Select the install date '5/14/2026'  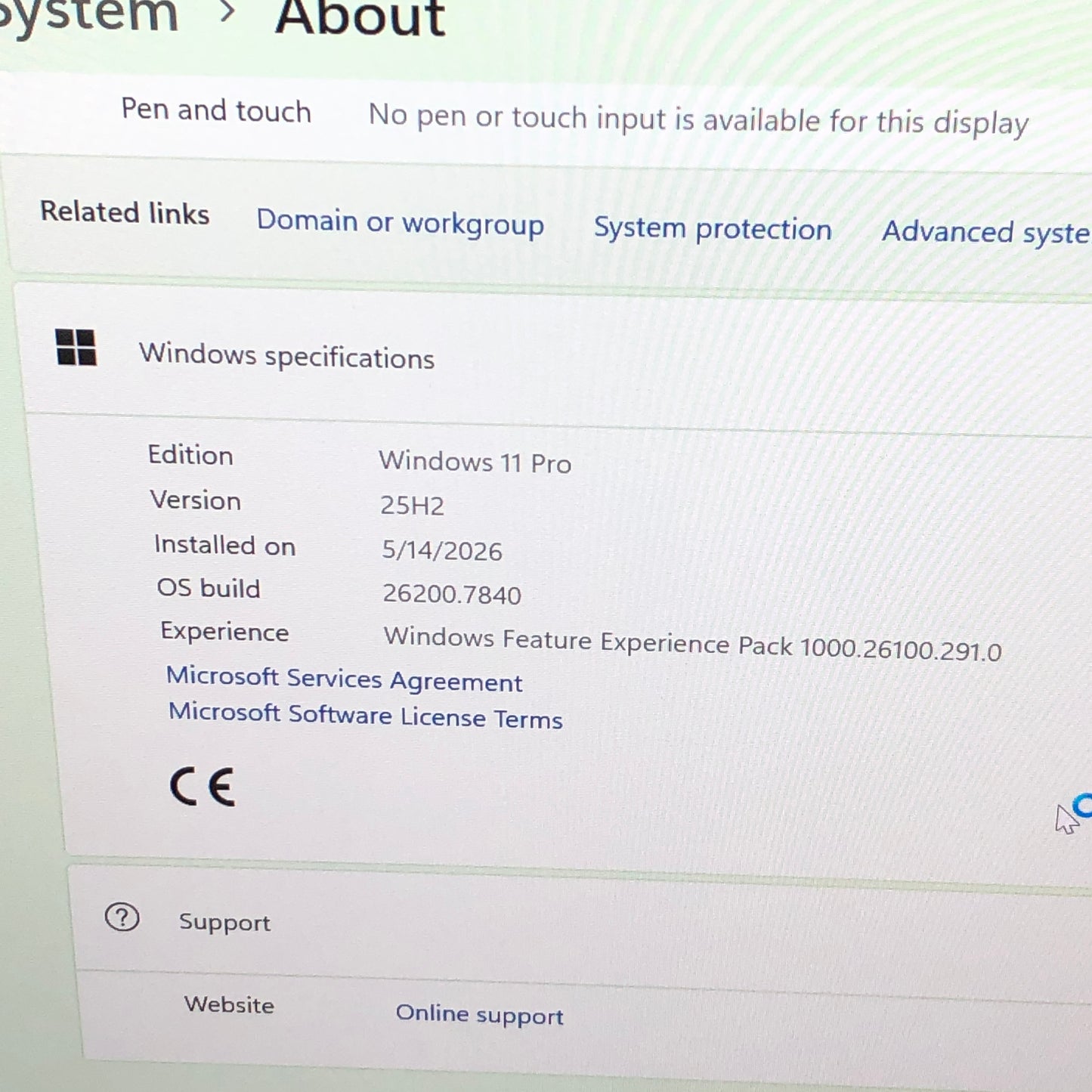coord(442,550)
